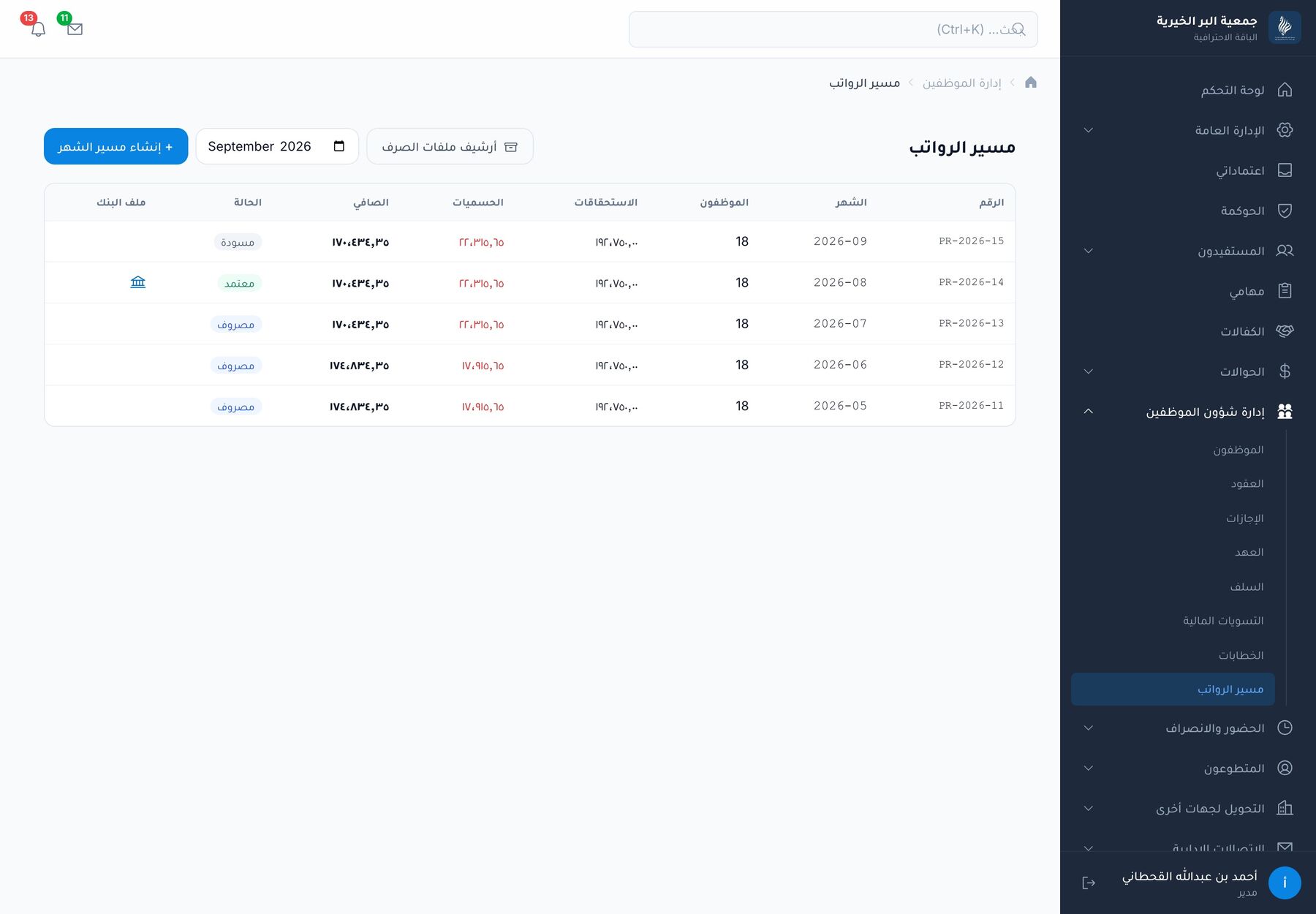Click the إدارة شؤون الموظفين people icon
This screenshot has width=1316, height=914.
[1285, 412]
